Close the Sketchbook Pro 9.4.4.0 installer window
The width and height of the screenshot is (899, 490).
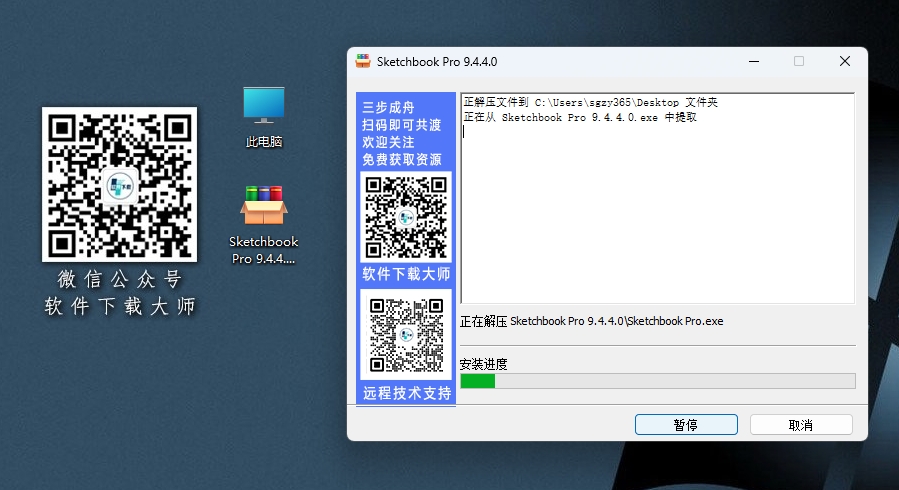point(845,61)
